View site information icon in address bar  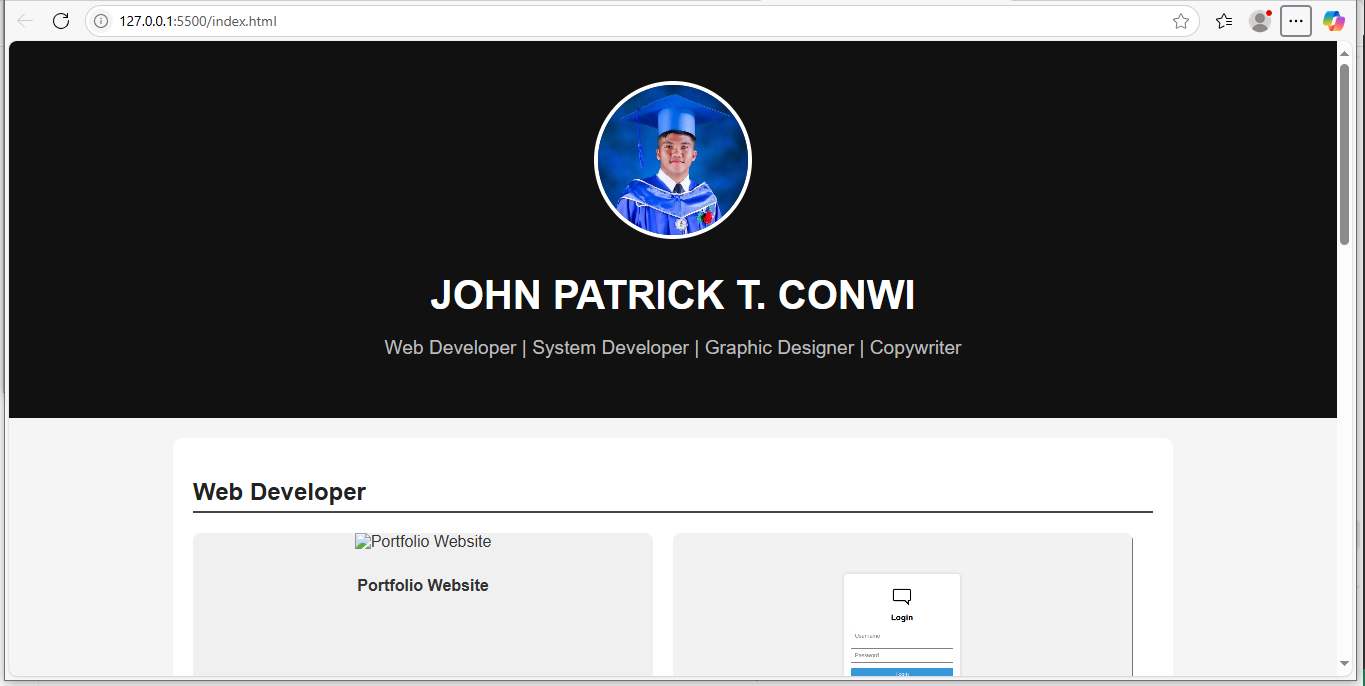tap(101, 21)
